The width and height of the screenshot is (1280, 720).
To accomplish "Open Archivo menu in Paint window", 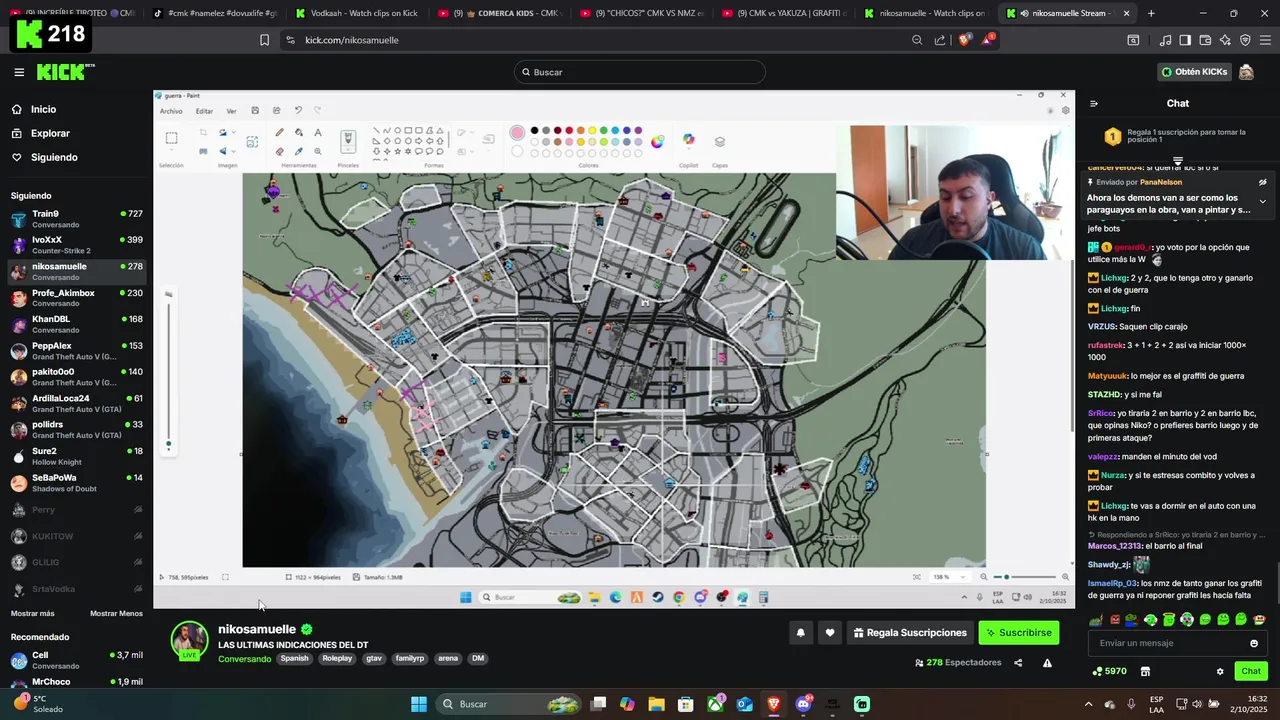I will click(171, 111).
